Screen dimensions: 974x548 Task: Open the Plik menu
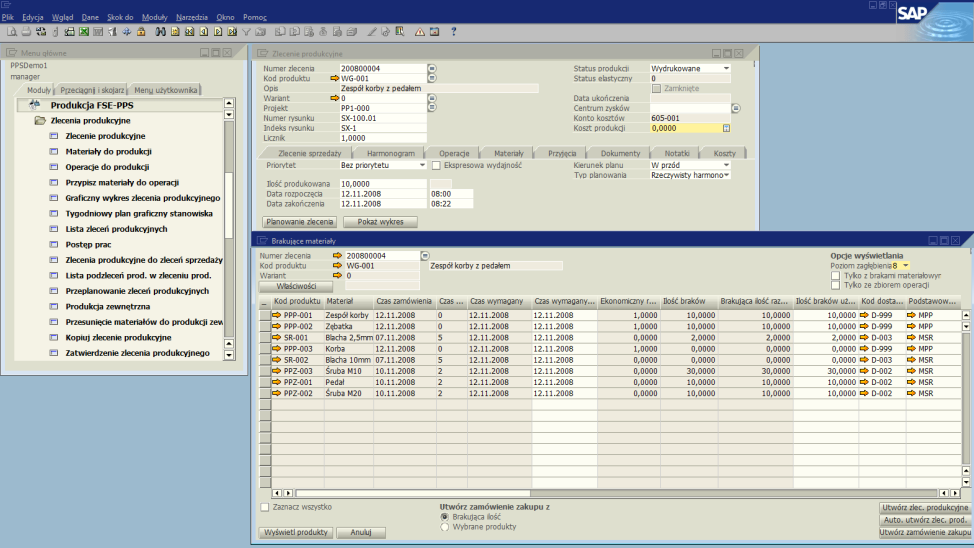point(8,17)
